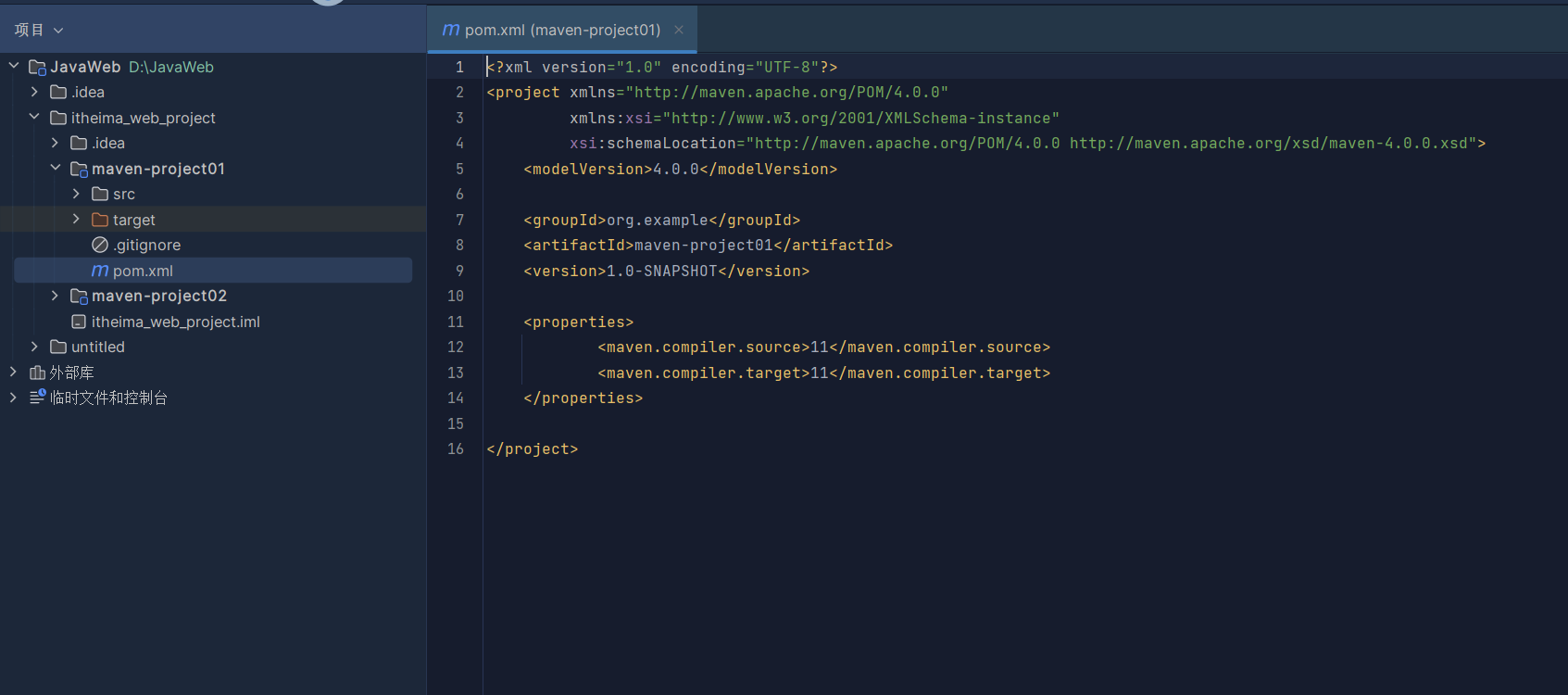Select the .idea folder under JavaWeb

point(88,92)
